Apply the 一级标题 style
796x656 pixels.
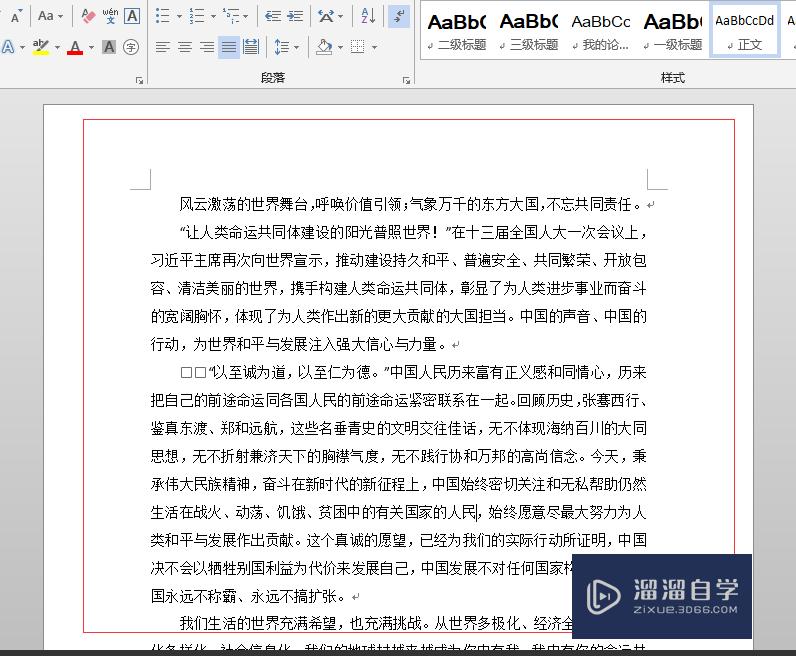(673, 31)
